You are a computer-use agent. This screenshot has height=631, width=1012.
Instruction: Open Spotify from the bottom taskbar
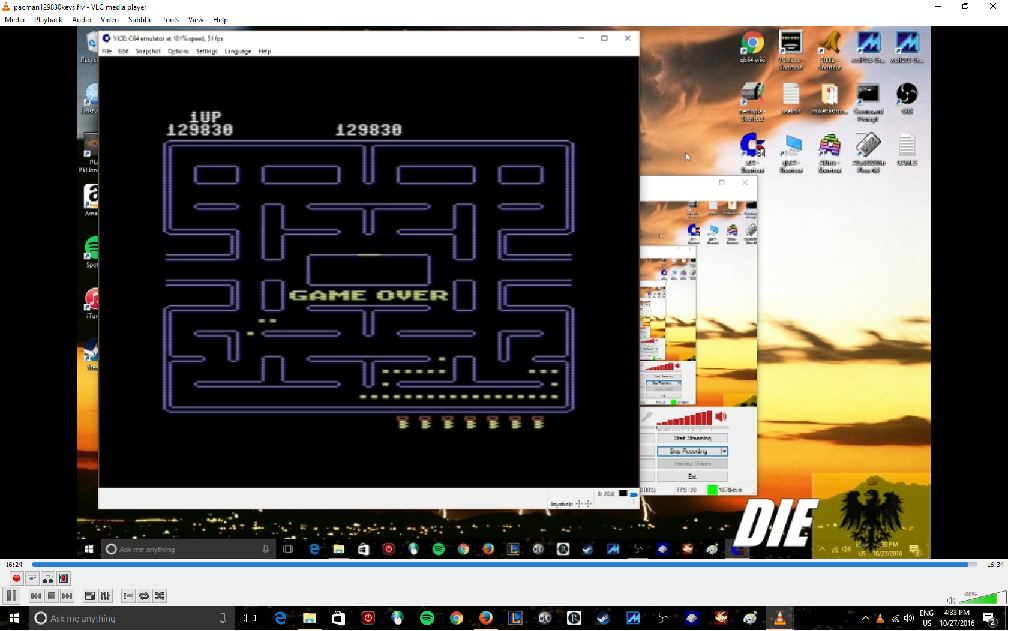[427, 618]
